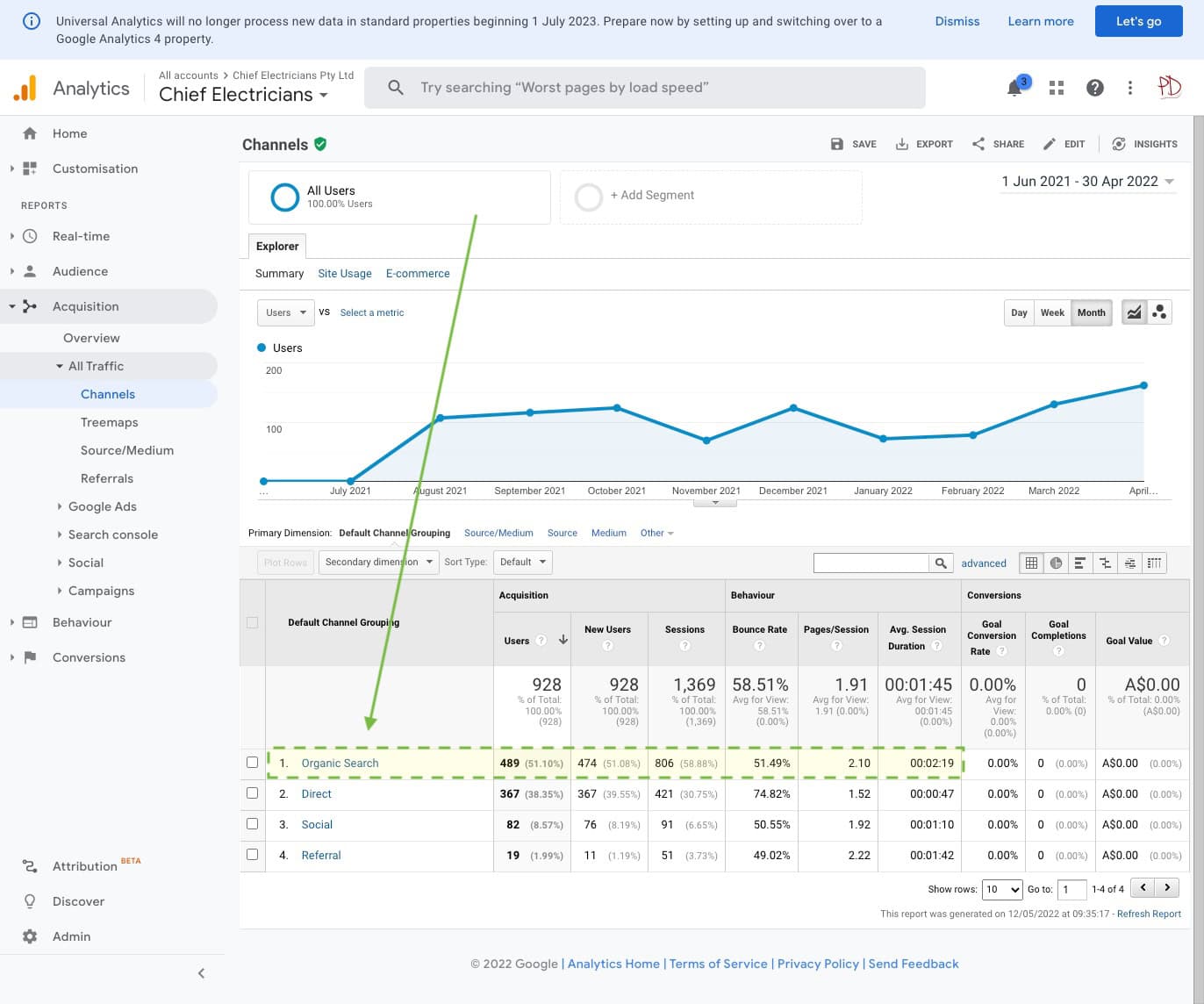This screenshot has width=1204, height=1004.
Task: Click the table search magnifier button
Action: [941, 563]
